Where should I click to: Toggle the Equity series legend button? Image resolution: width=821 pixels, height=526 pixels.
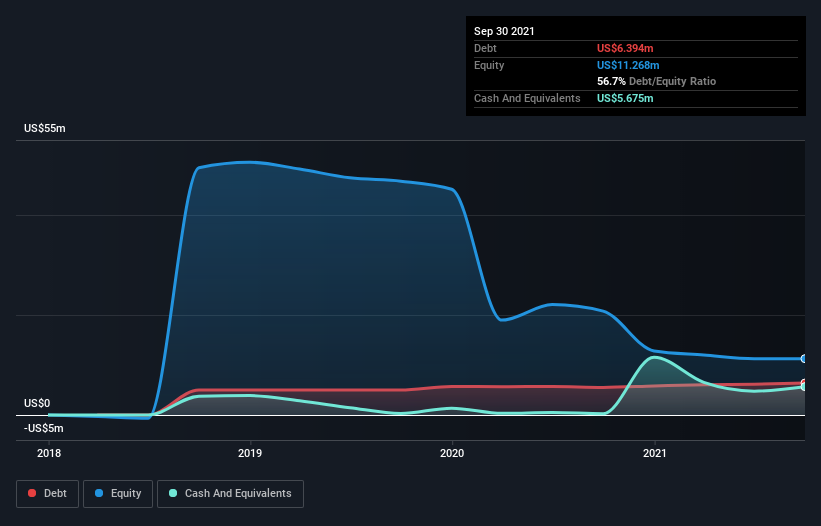[x=118, y=494]
